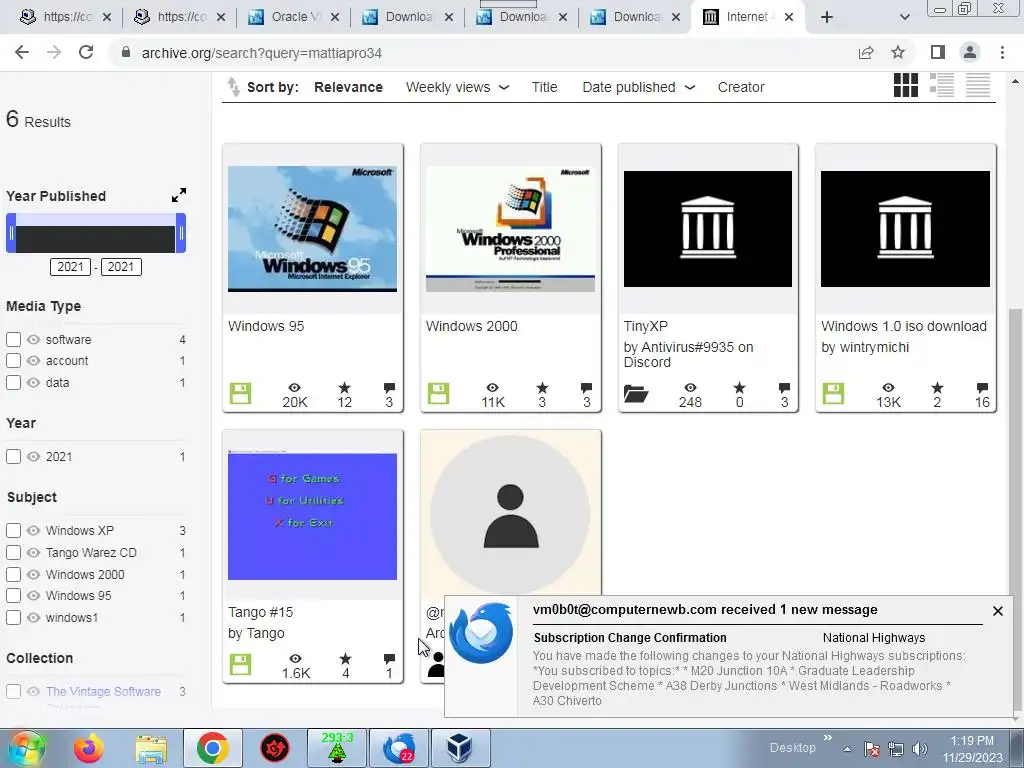Toggle the browser side panel icon
1024x768 pixels.
point(937,52)
